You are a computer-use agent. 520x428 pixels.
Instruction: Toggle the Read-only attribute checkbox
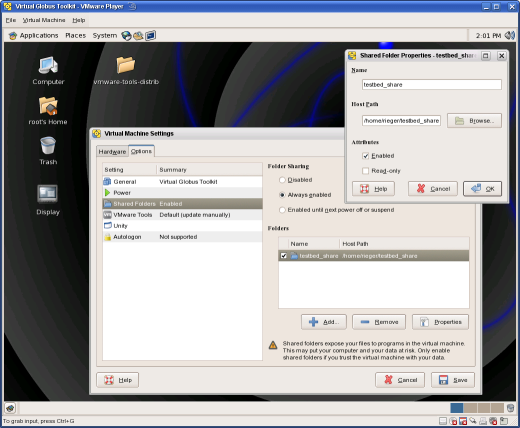pos(366,171)
